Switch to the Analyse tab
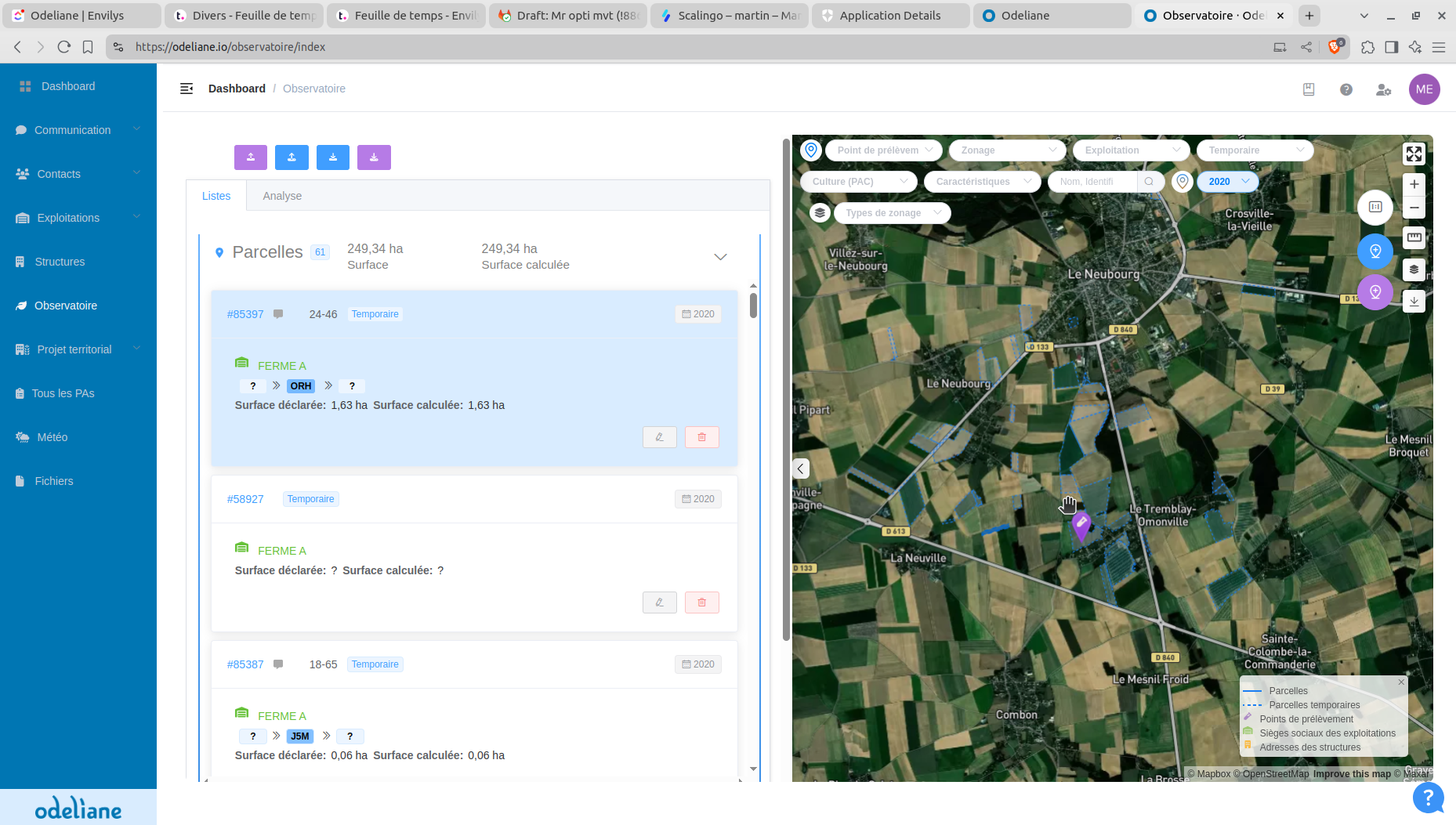Screen dimensions: 1456x825 [x=282, y=196]
